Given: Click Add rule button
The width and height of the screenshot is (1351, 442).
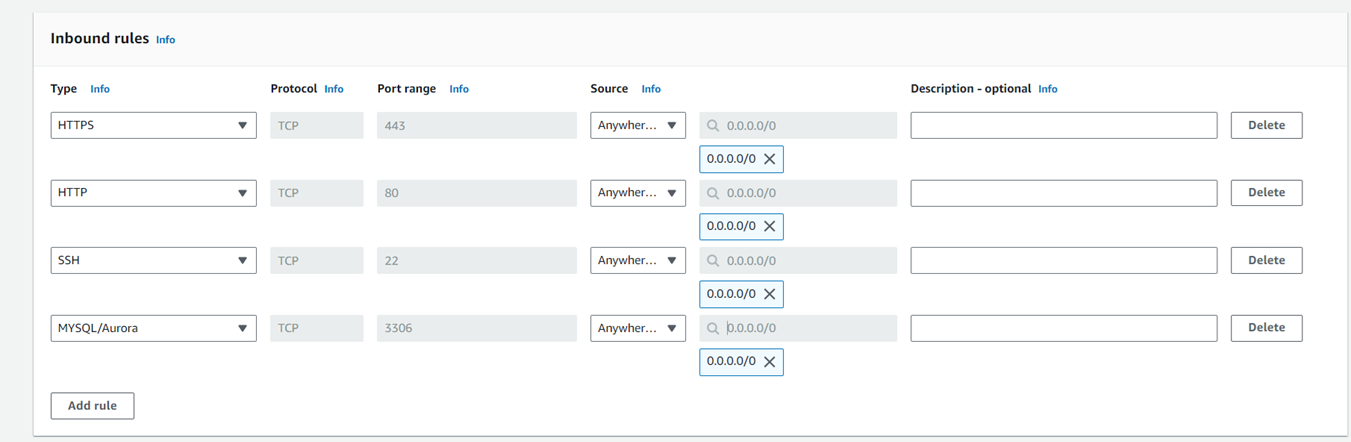Looking at the screenshot, I should (92, 406).
